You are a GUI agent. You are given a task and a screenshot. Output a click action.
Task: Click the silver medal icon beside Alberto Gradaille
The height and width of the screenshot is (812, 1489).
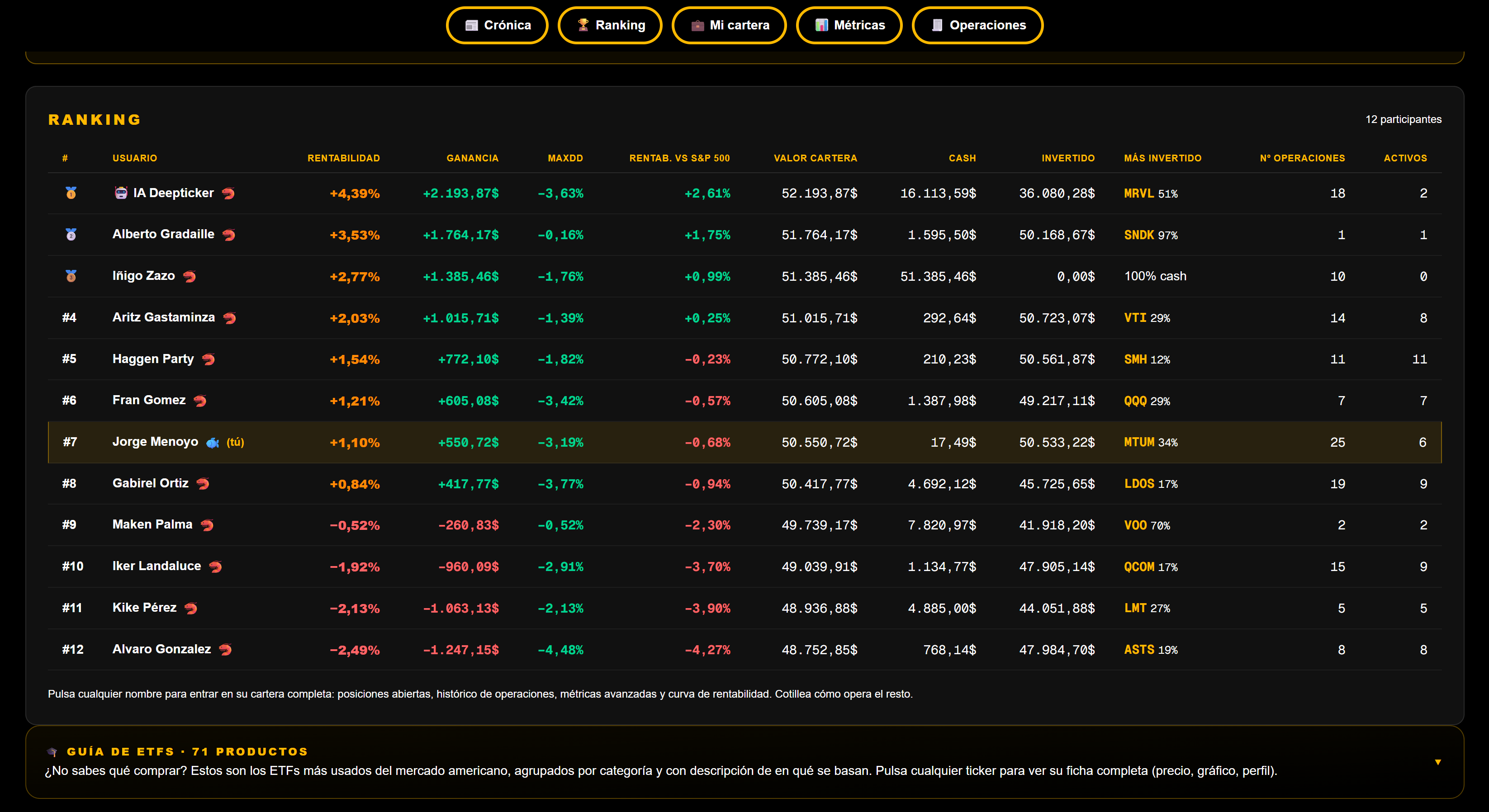tap(71, 235)
